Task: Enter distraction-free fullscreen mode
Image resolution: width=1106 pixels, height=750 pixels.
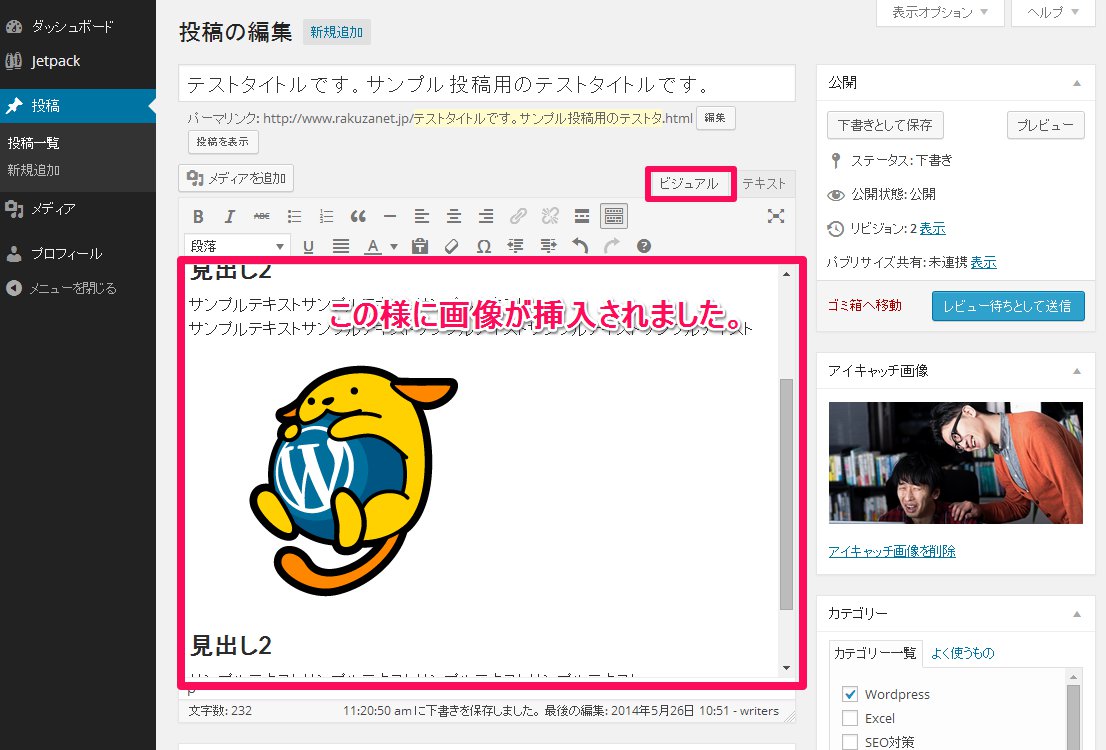Action: [776, 217]
